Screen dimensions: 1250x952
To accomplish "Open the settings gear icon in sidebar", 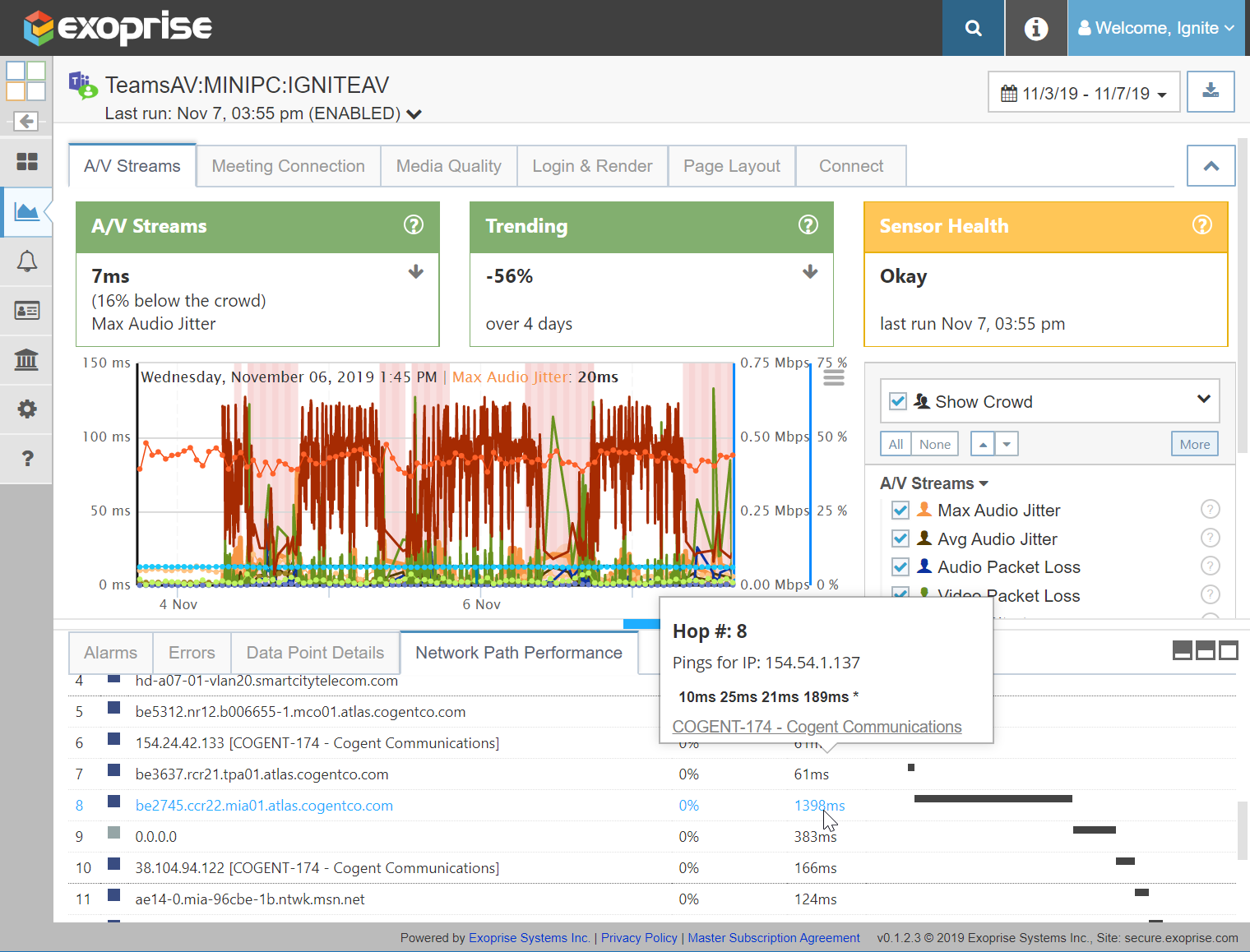I will 27,409.
